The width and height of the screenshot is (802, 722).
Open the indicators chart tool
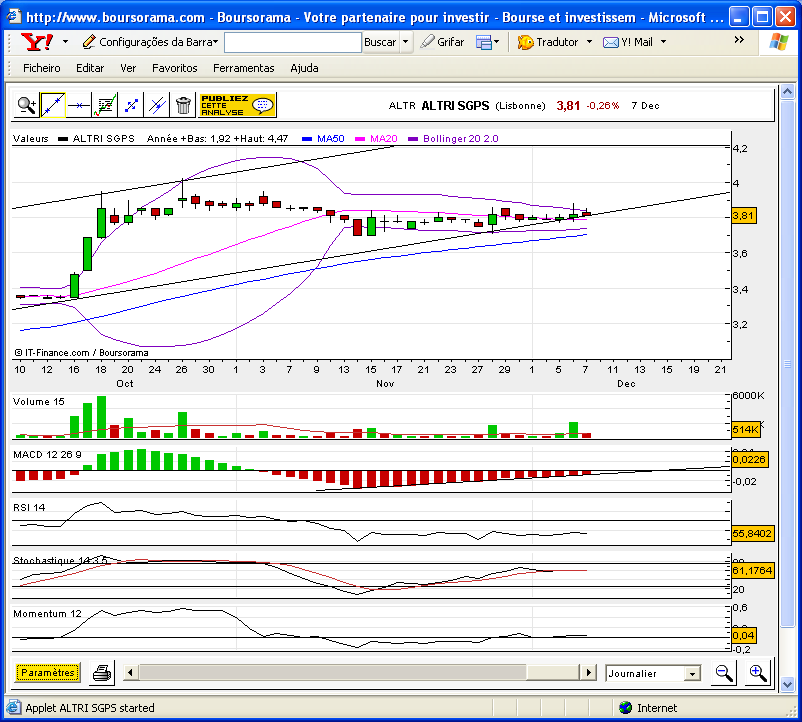105,105
